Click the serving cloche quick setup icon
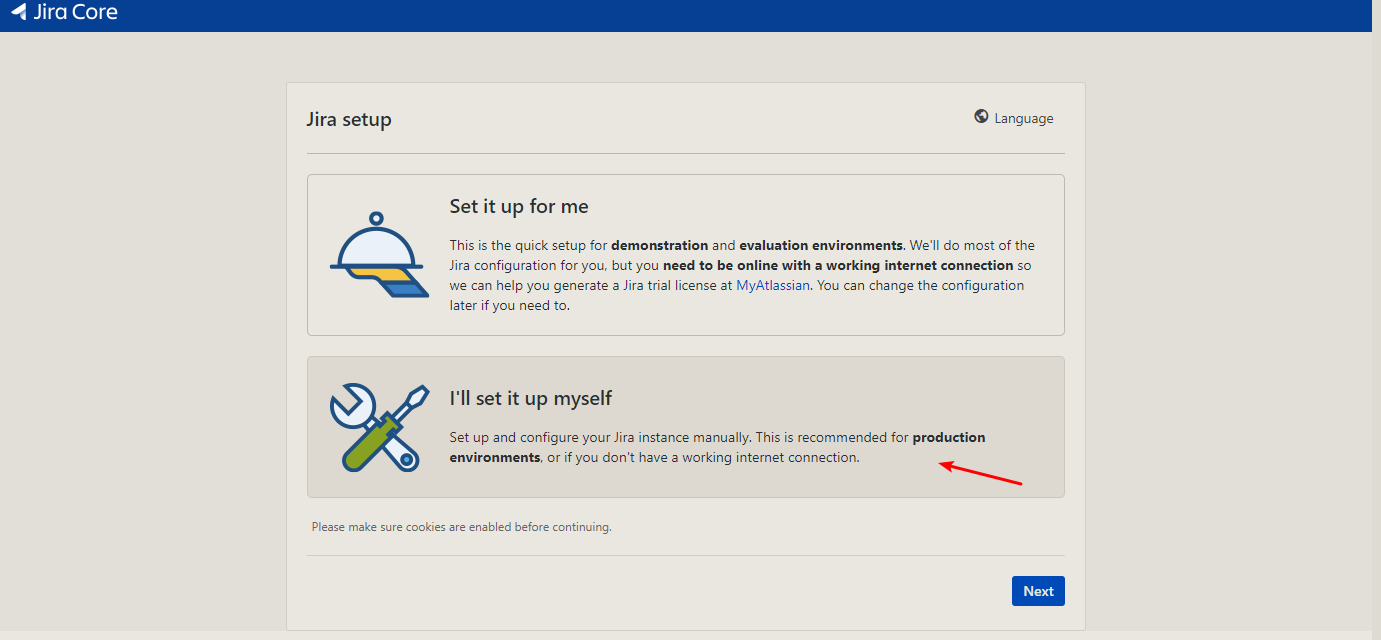This screenshot has width=1381, height=640. tap(378, 255)
